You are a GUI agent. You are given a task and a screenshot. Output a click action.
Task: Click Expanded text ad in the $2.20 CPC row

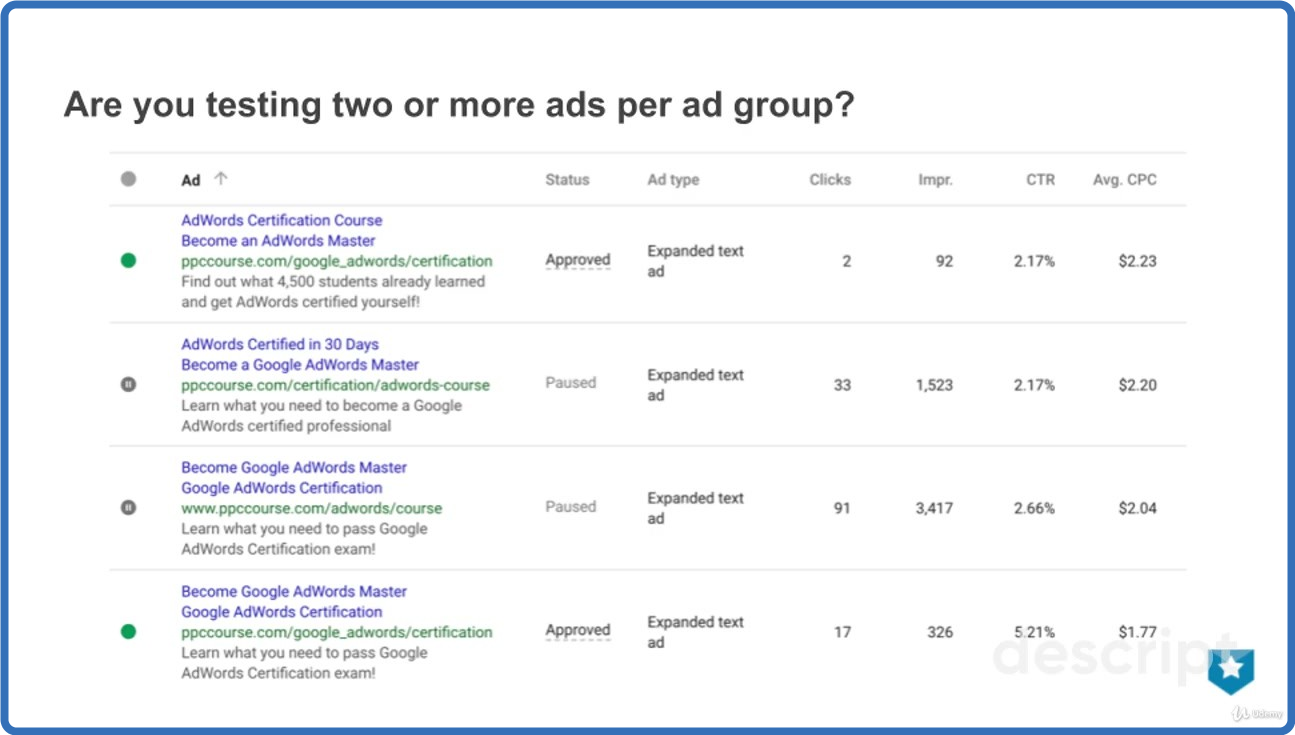click(696, 385)
